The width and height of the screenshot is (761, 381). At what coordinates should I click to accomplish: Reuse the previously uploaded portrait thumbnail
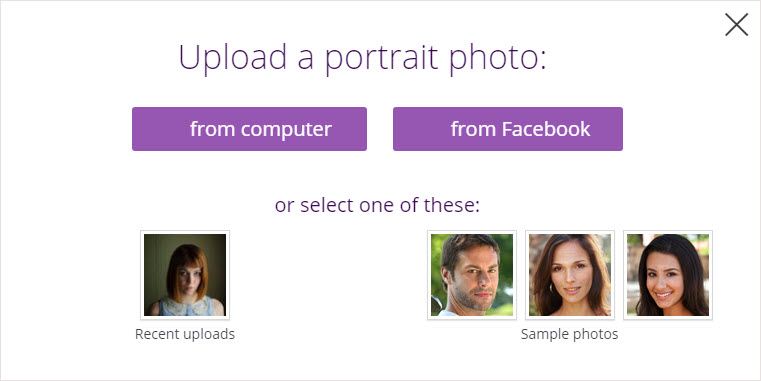[185, 275]
